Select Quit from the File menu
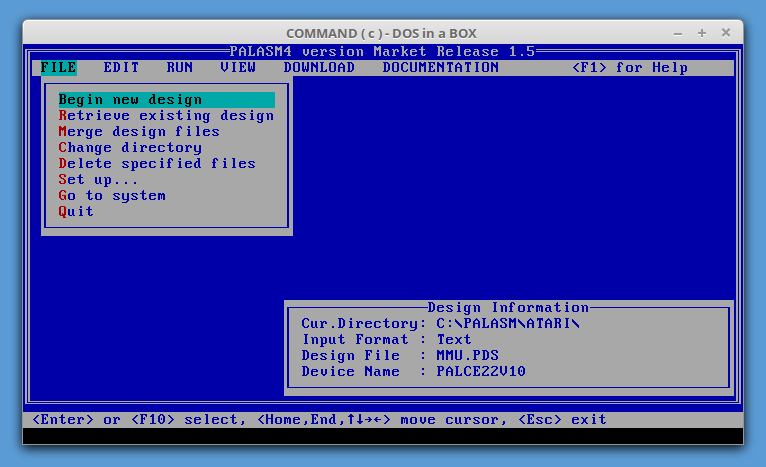Screen dimensions: 766x467 point(76,212)
